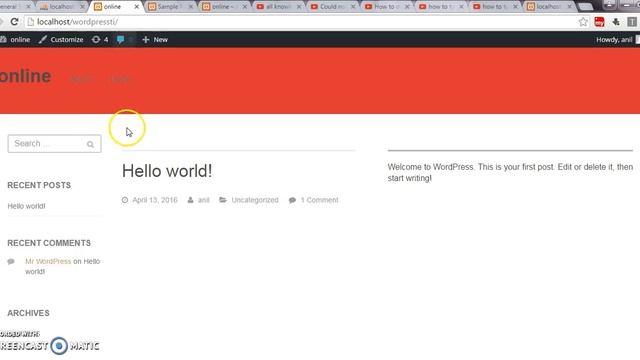Click the speech bubble icon beside 1 Comment
The height and width of the screenshot is (360, 640).
click(292, 200)
